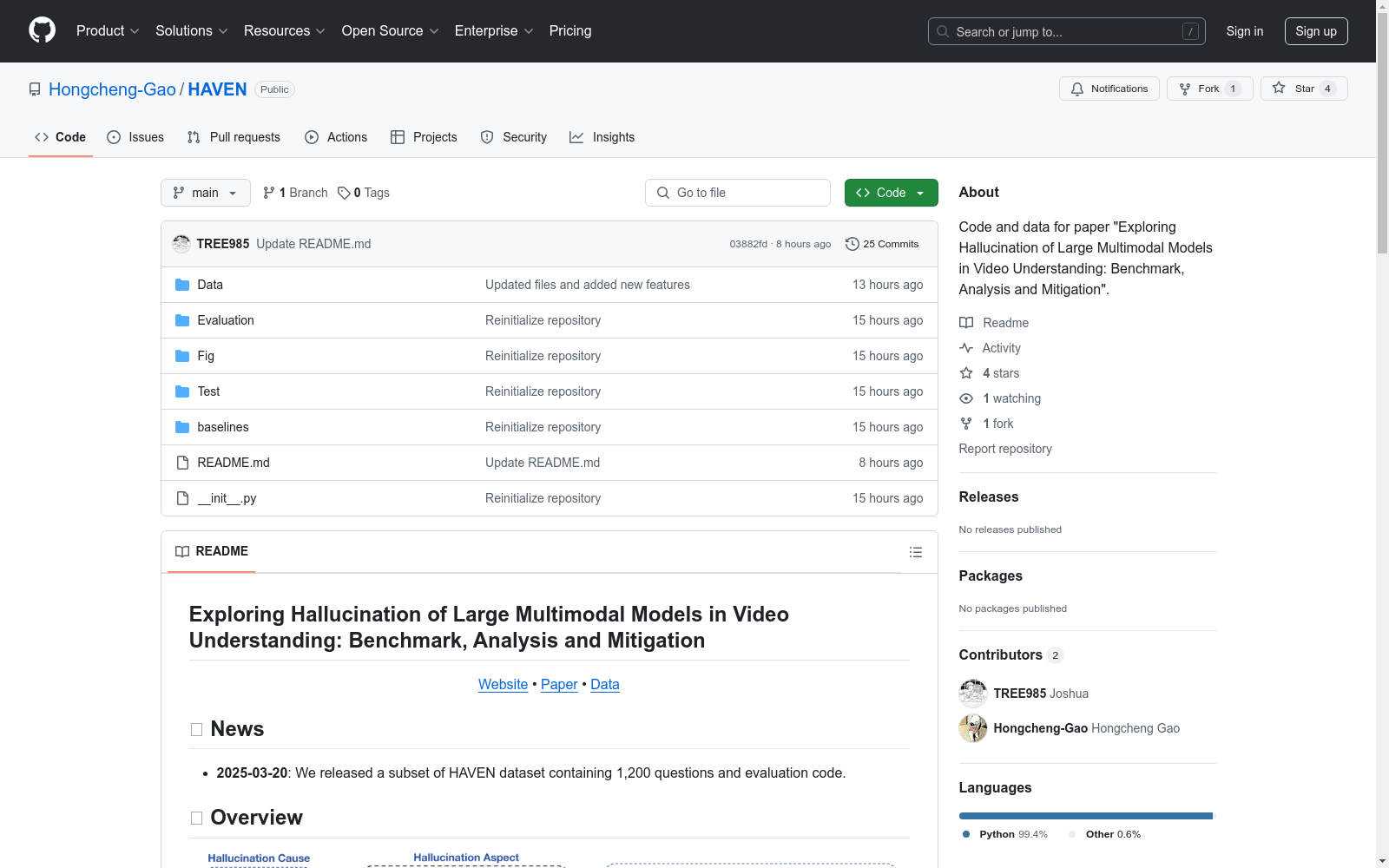Click the HAVEN repository name link
1389x868 pixels.
click(x=217, y=89)
